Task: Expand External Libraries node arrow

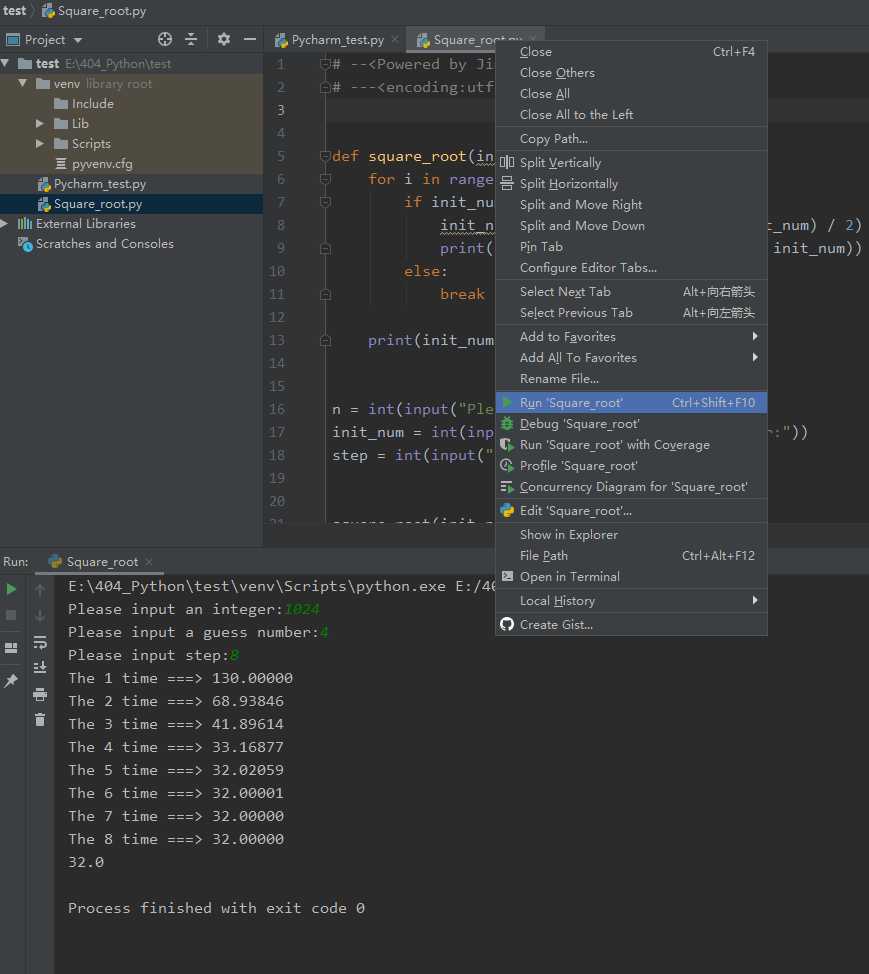Action: 4,224
